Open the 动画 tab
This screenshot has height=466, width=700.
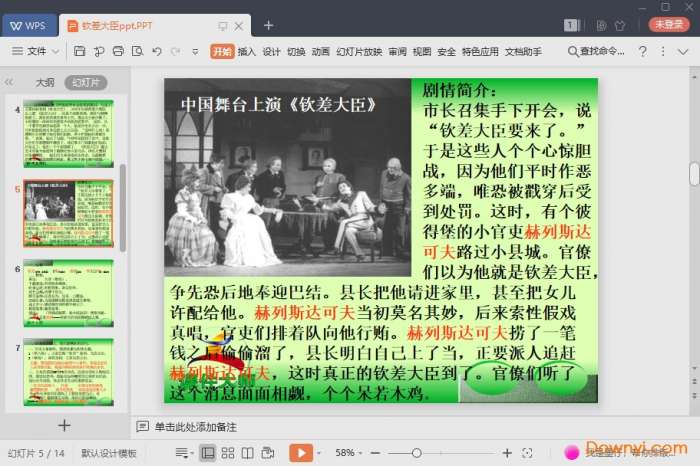(x=321, y=52)
